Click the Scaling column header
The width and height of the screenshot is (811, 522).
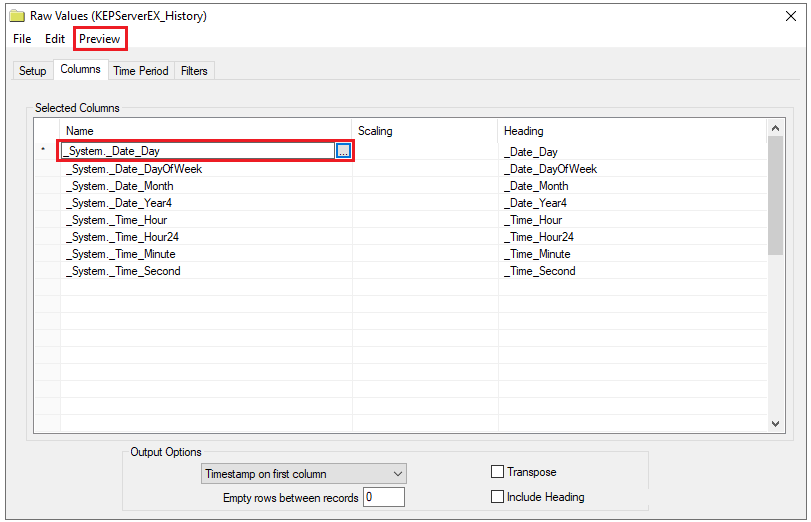(x=425, y=131)
